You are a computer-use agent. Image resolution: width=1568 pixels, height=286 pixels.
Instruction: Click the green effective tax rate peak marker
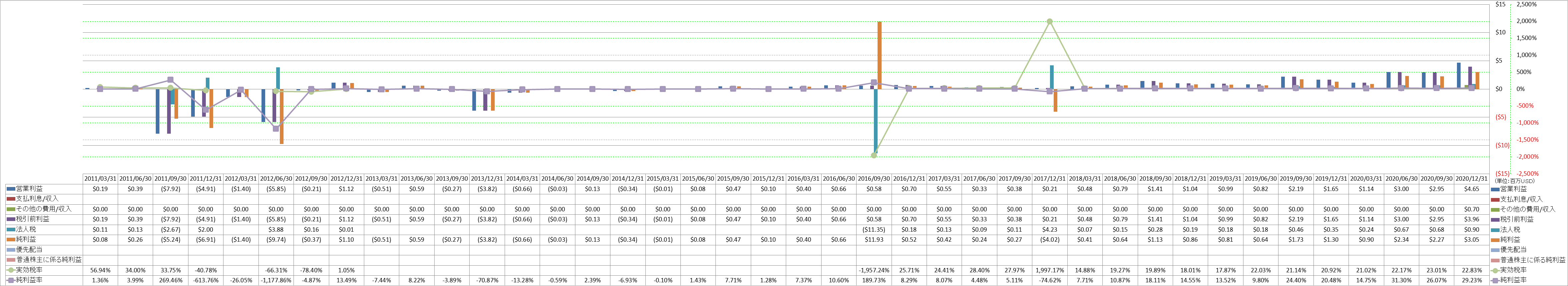tap(1049, 21)
